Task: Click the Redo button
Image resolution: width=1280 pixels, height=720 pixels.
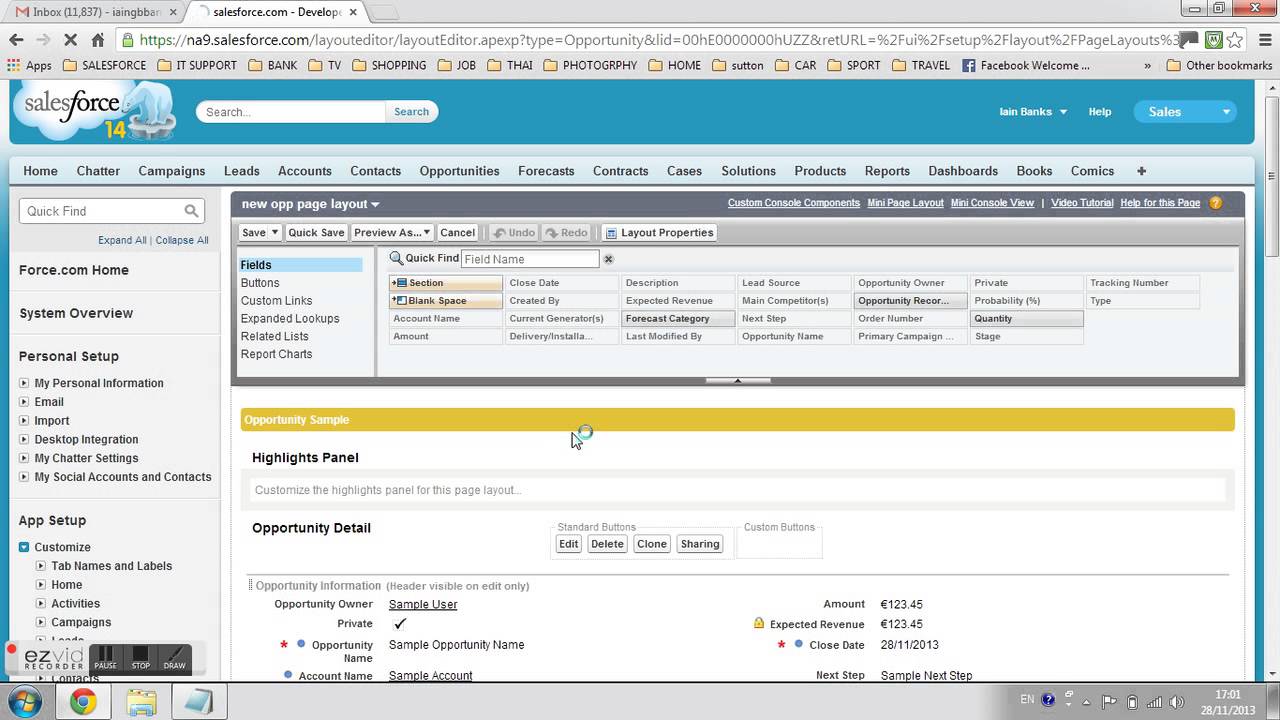Action: tap(566, 232)
